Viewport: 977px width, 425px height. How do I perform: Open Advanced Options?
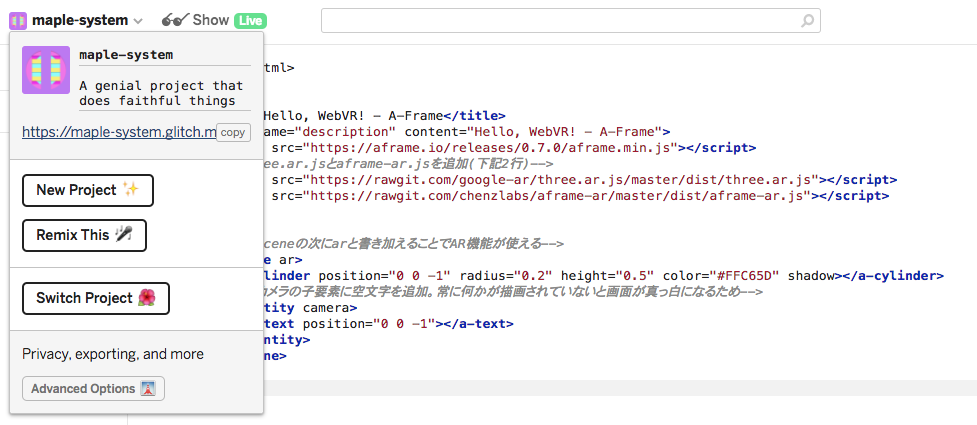pyautogui.click(x=93, y=389)
